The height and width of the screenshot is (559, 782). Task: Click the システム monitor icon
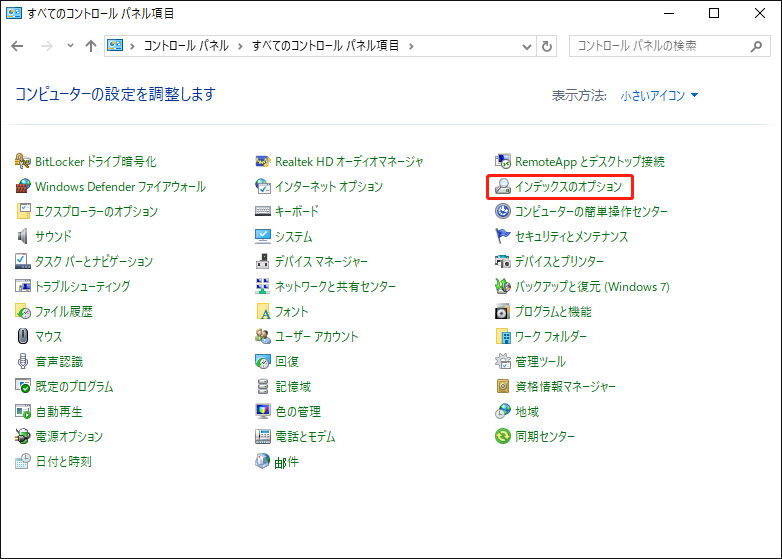click(263, 236)
